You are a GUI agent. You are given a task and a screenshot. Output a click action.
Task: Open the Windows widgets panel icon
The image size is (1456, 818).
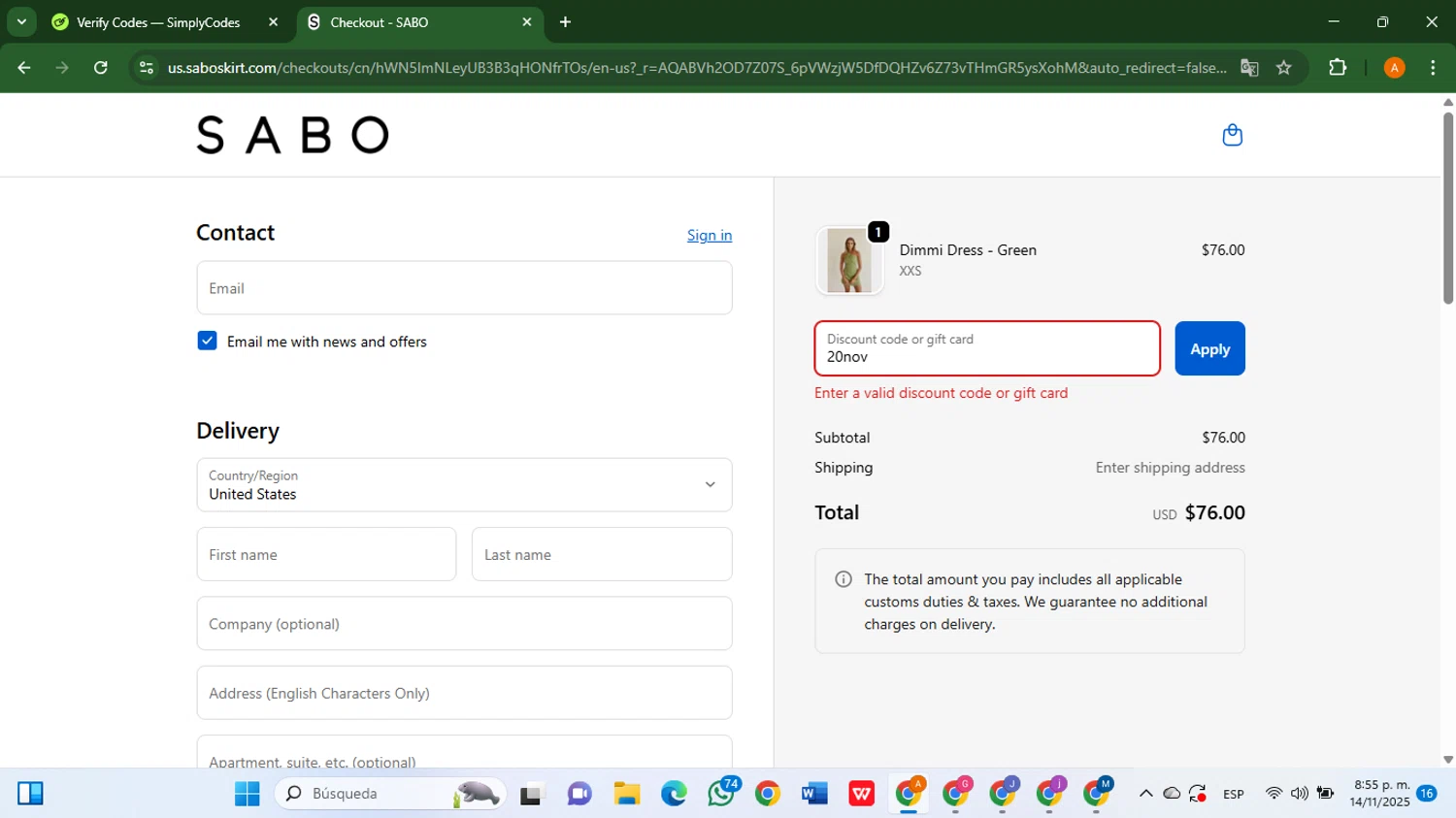tap(31, 794)
